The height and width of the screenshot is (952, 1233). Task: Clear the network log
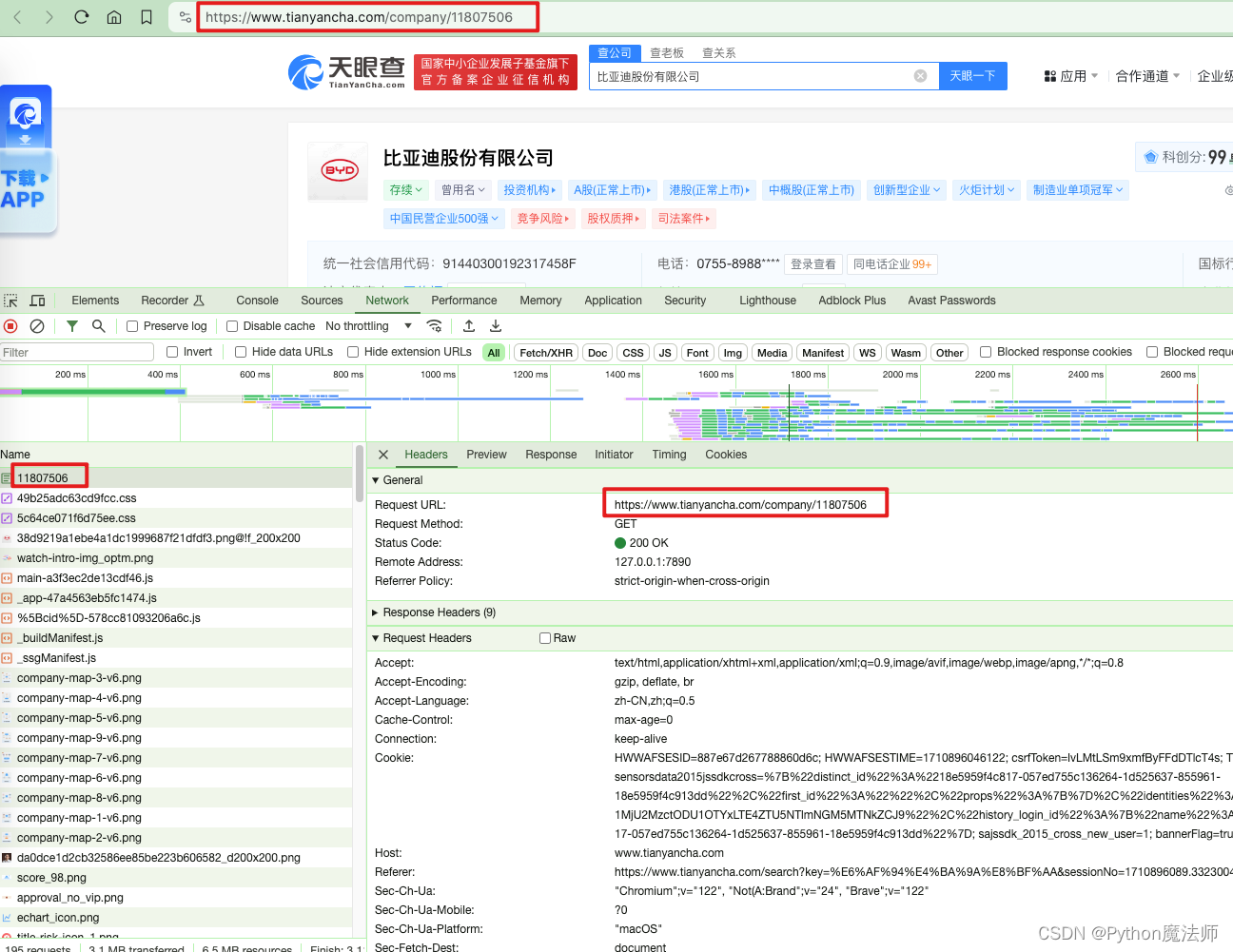pyautogui.click(x=37, y=326)
